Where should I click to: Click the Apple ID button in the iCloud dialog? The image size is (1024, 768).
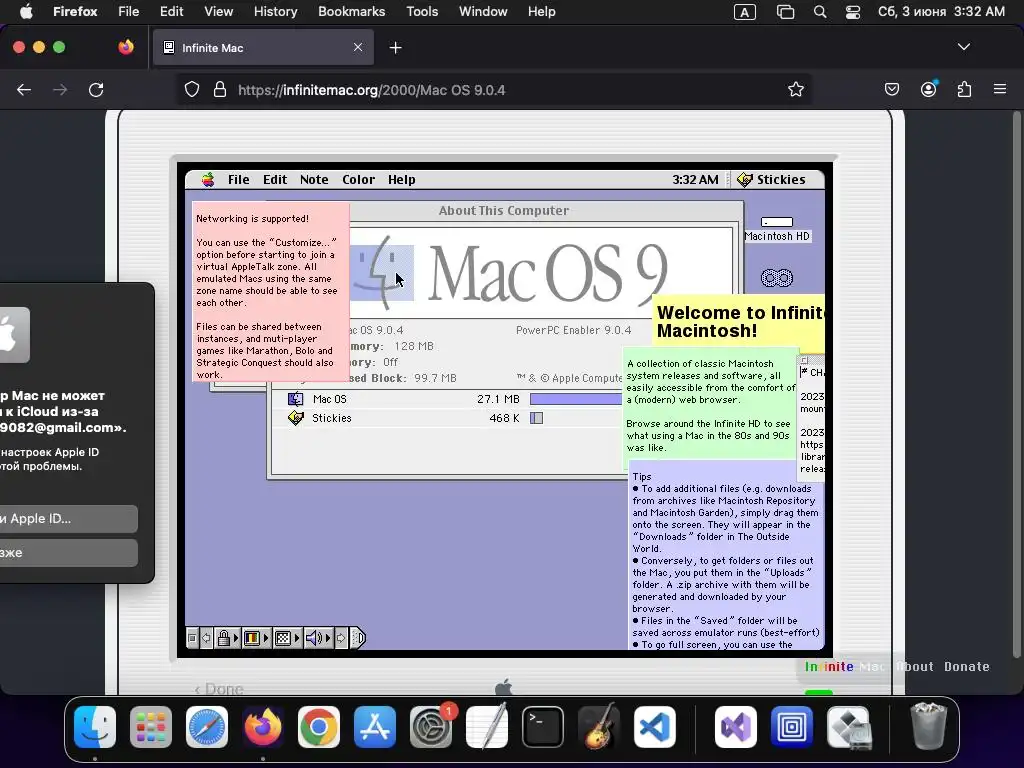pos(69,519)
